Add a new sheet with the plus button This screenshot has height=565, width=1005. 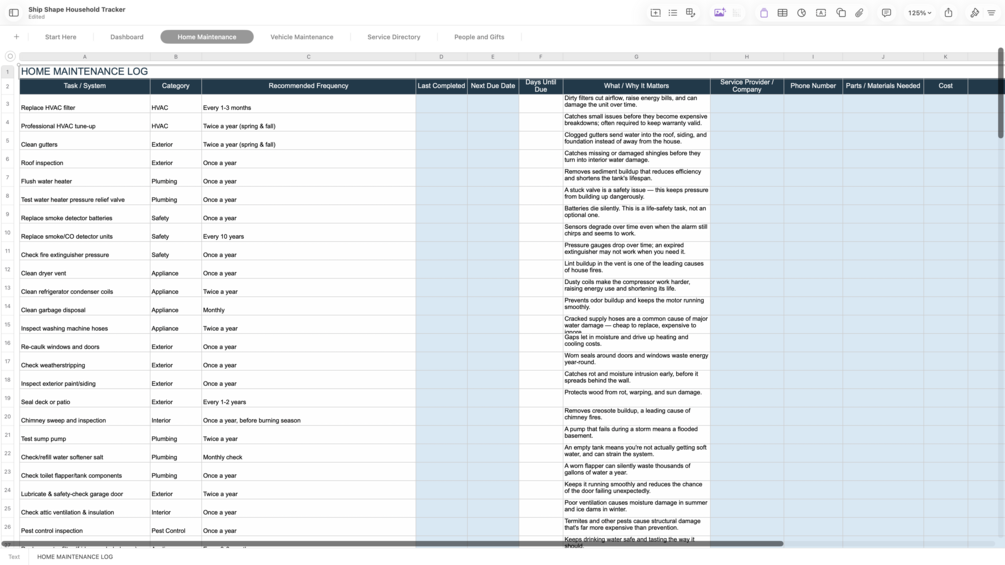(x=17, y=37)
